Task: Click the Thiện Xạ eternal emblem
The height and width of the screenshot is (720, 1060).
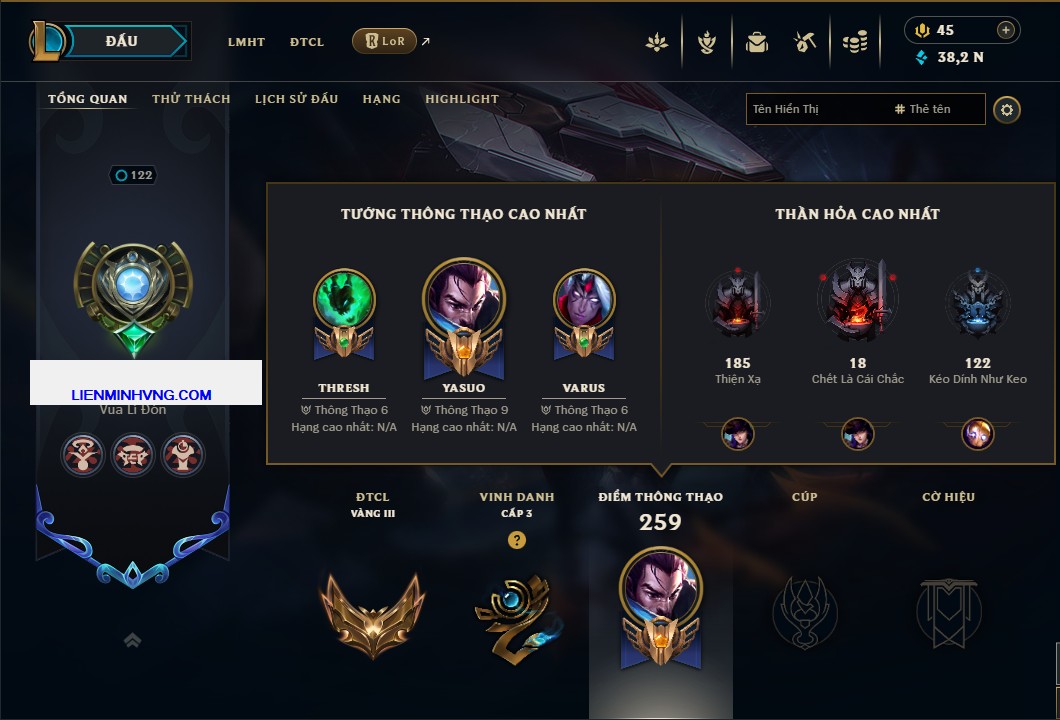Action: (738, 303)
